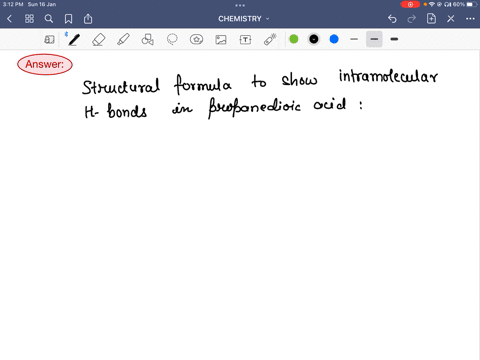Insert an image with the Image tool

[221, 40]
